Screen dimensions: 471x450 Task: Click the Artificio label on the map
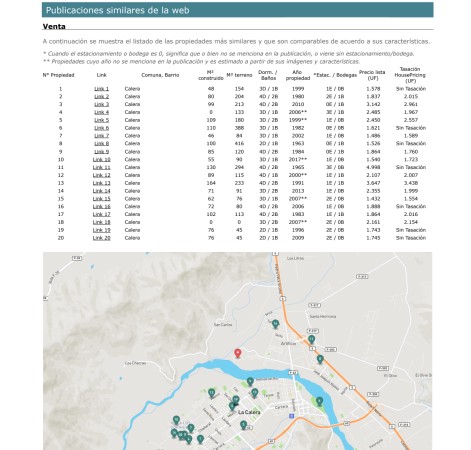(x=288, y=343)
